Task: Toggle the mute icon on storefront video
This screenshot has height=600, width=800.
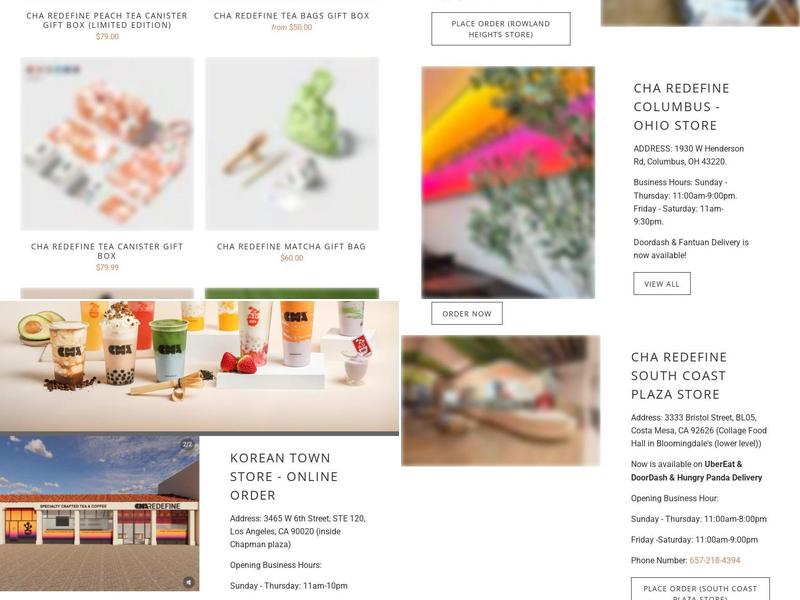Action: pos(188,582)
